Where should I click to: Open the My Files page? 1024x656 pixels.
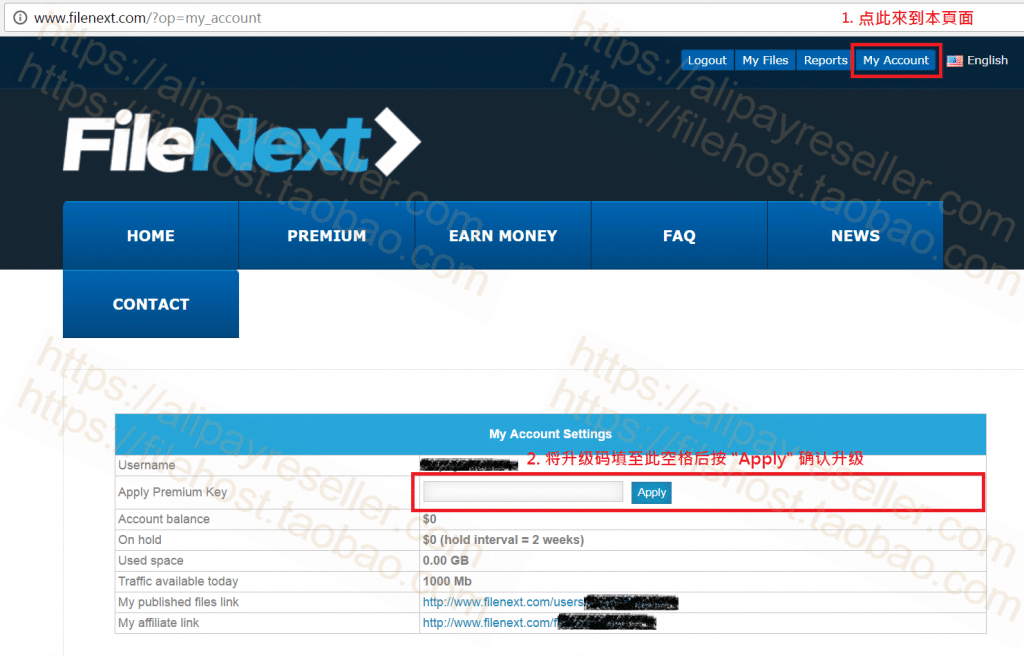point(764,60)
